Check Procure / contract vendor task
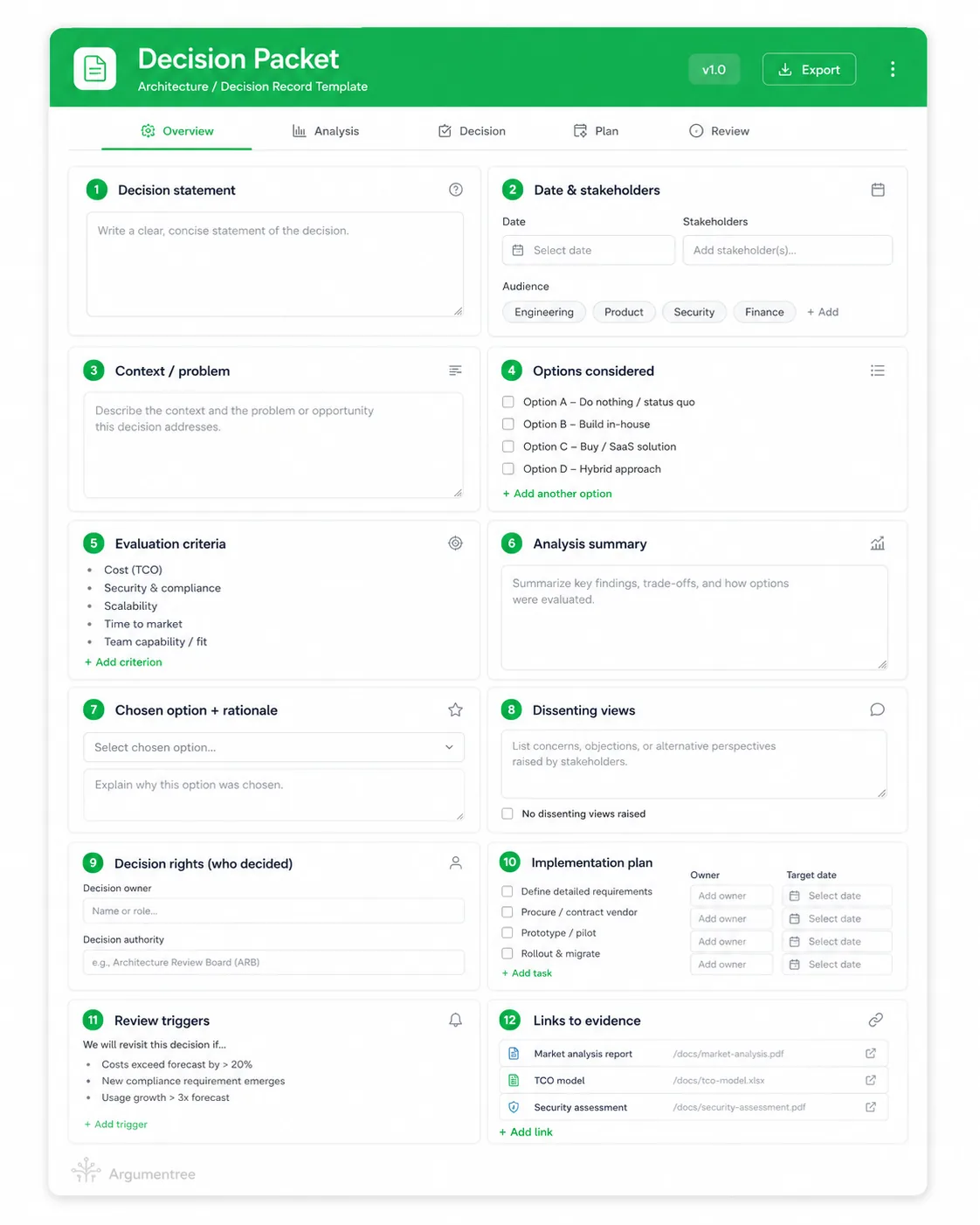Image resolution: width=980 pixels, height=1225 pixels. (x=507, y=912)
